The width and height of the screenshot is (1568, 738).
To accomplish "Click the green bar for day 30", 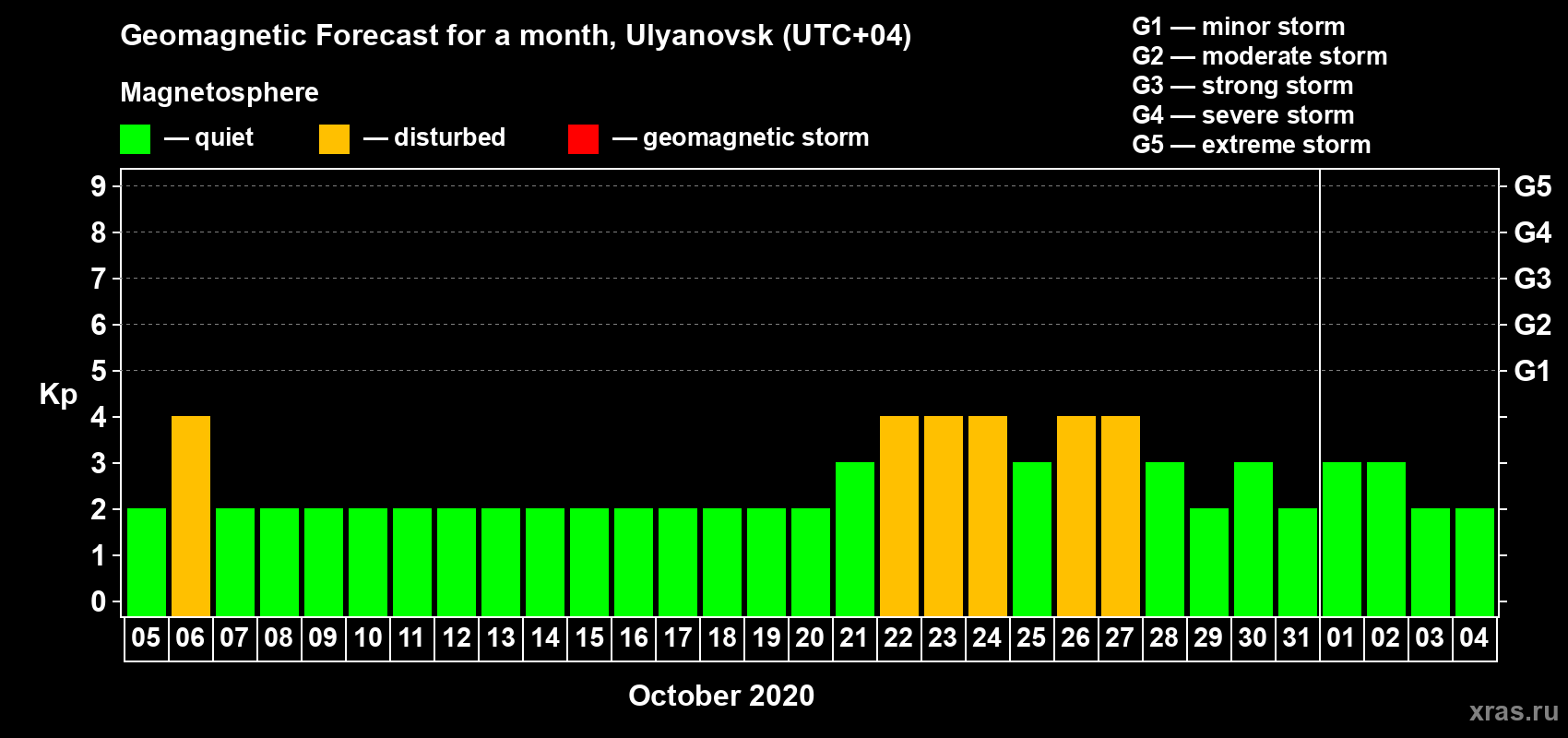I will pos(1253,539).
